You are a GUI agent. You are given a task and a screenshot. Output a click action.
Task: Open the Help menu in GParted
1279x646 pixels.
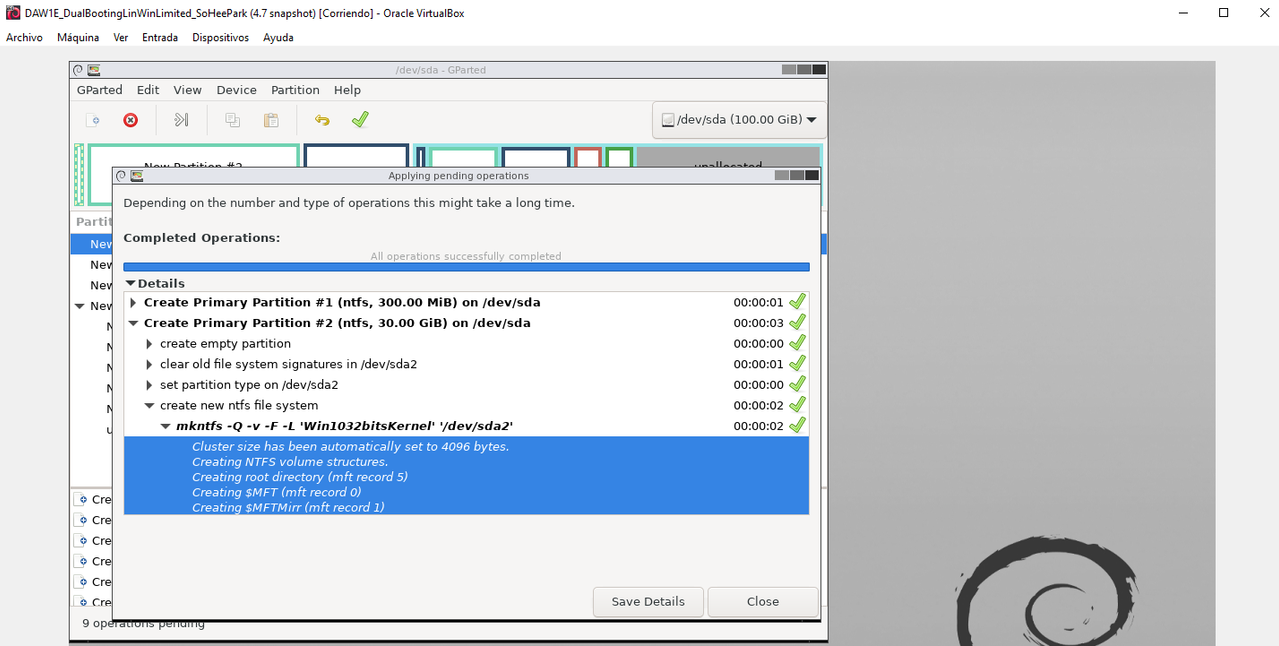347,90
